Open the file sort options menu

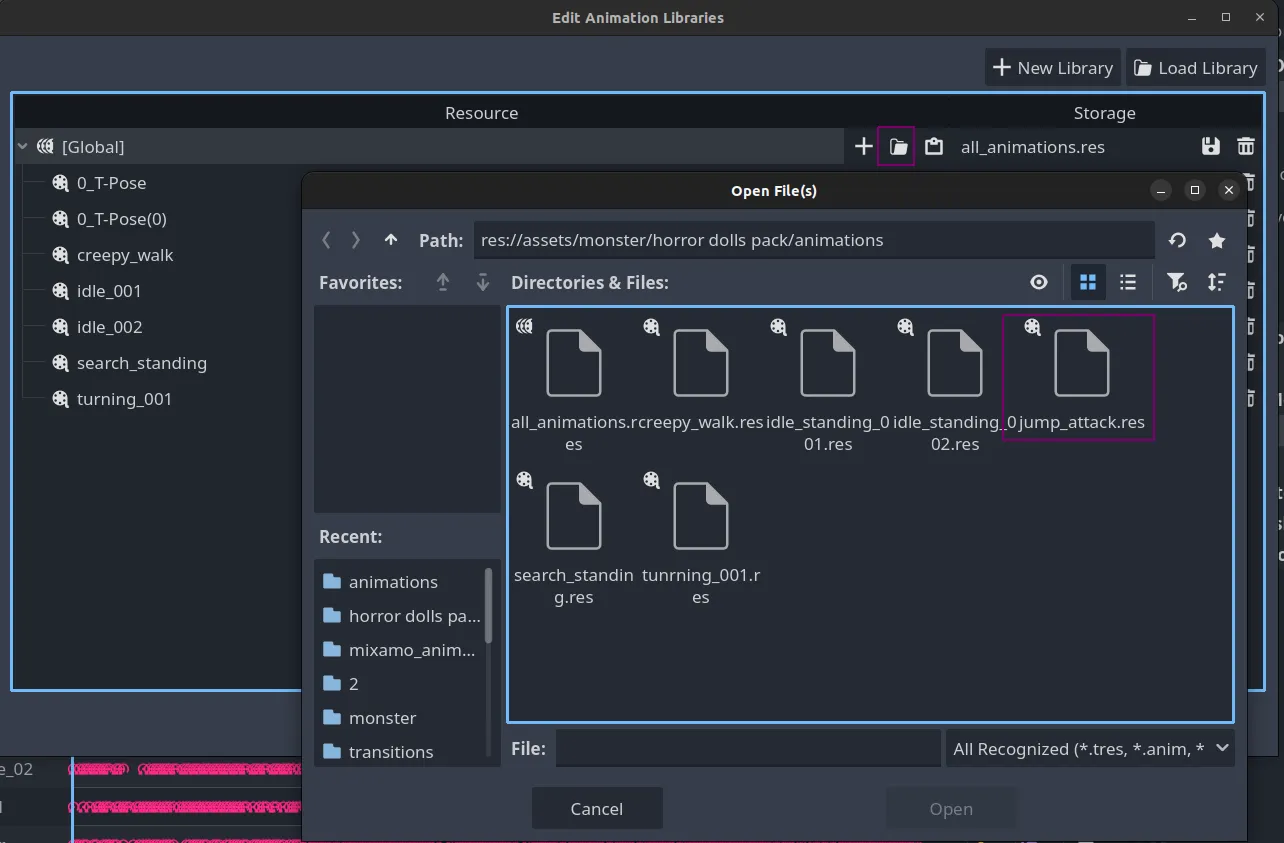pyautogui.click(x=1216, y=282)
